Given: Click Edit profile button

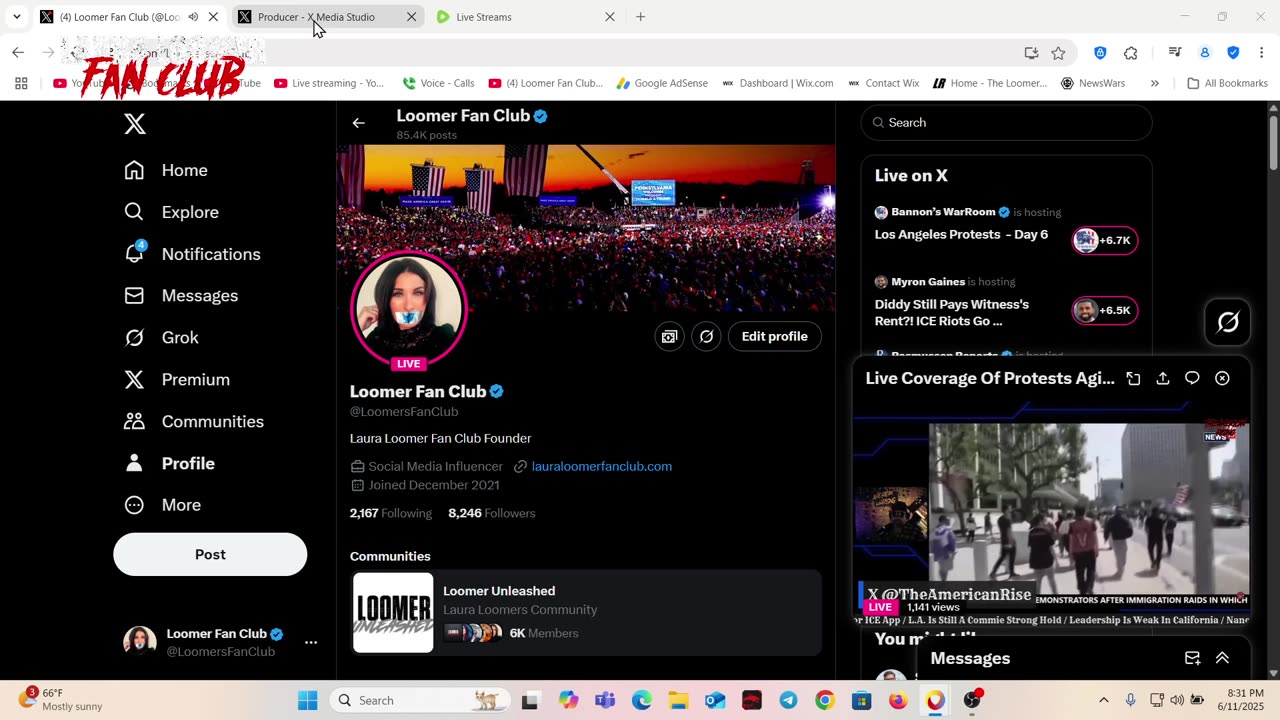Looking at the screenshot, I should point(775,337).
